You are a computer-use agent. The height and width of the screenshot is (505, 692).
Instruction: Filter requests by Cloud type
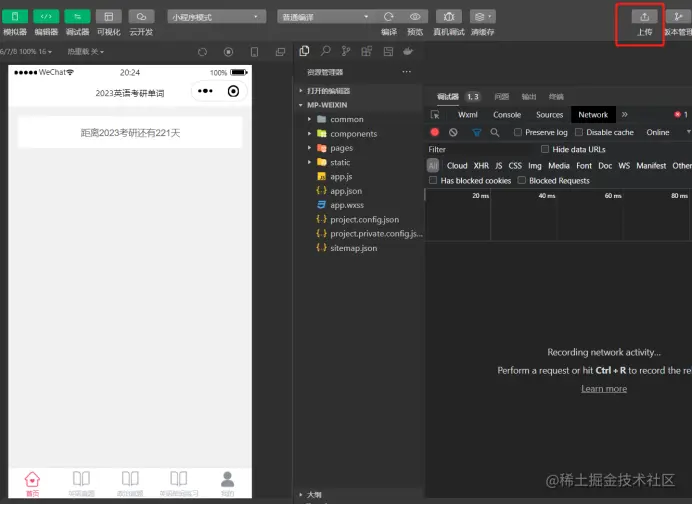point(457,166)
